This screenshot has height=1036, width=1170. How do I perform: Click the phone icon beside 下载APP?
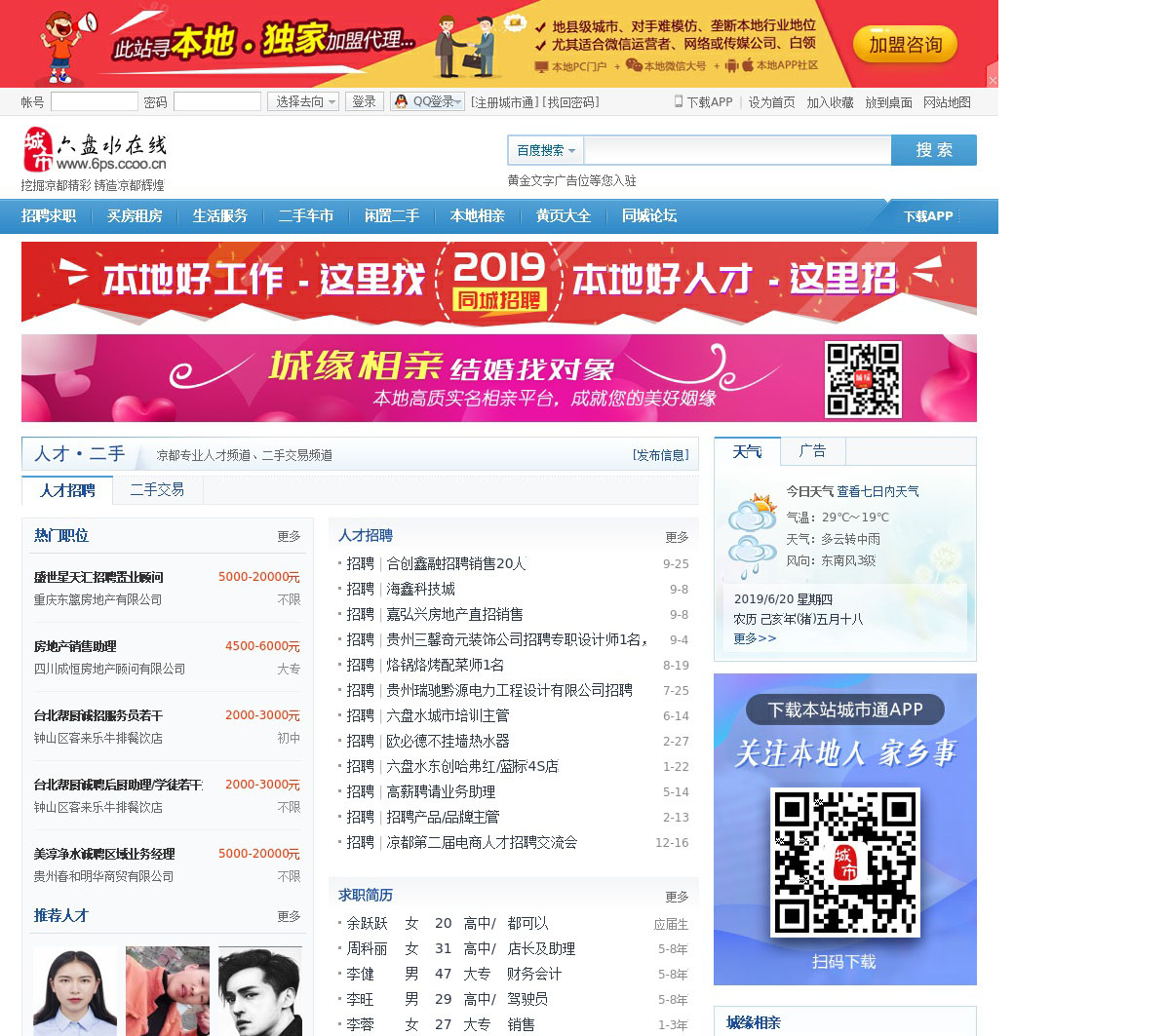679,101
